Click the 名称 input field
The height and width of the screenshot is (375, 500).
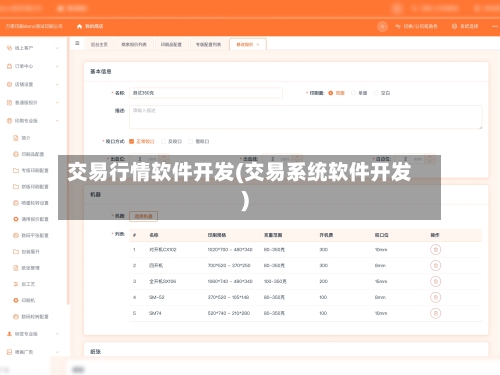pos(206,93)
